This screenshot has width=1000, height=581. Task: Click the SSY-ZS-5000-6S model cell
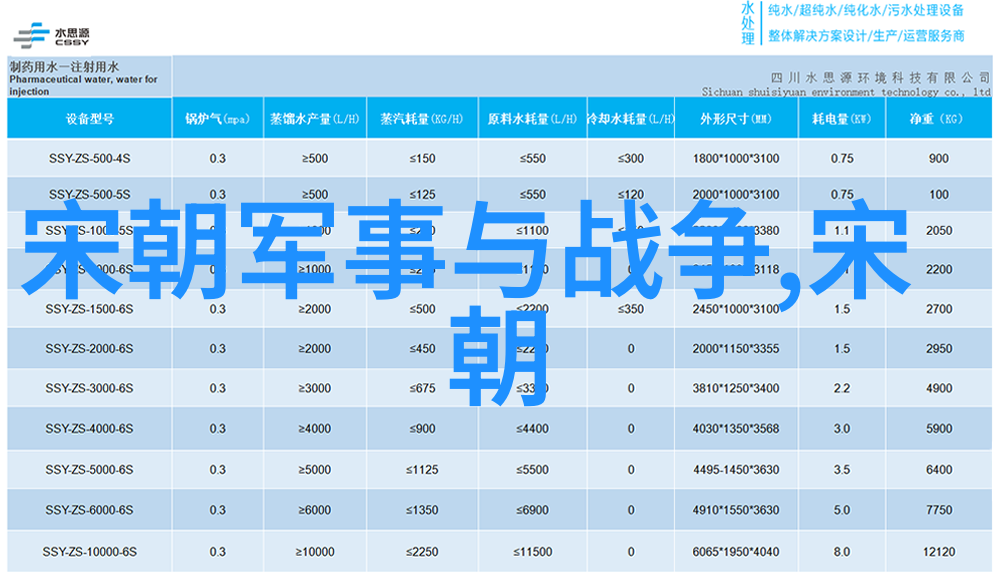tap(89, 469)
